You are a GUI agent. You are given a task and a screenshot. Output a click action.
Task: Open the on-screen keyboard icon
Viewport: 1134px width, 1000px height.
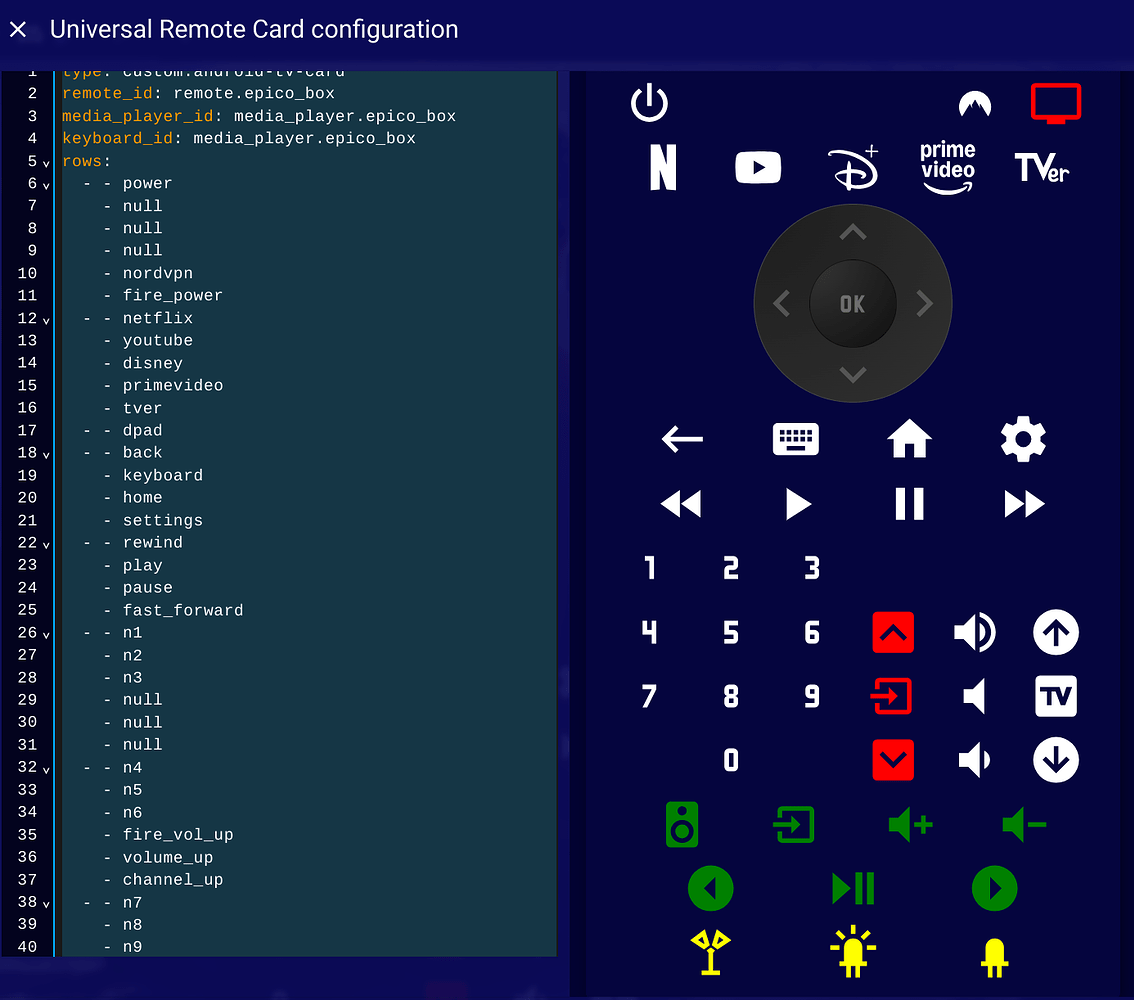[795, 439]
